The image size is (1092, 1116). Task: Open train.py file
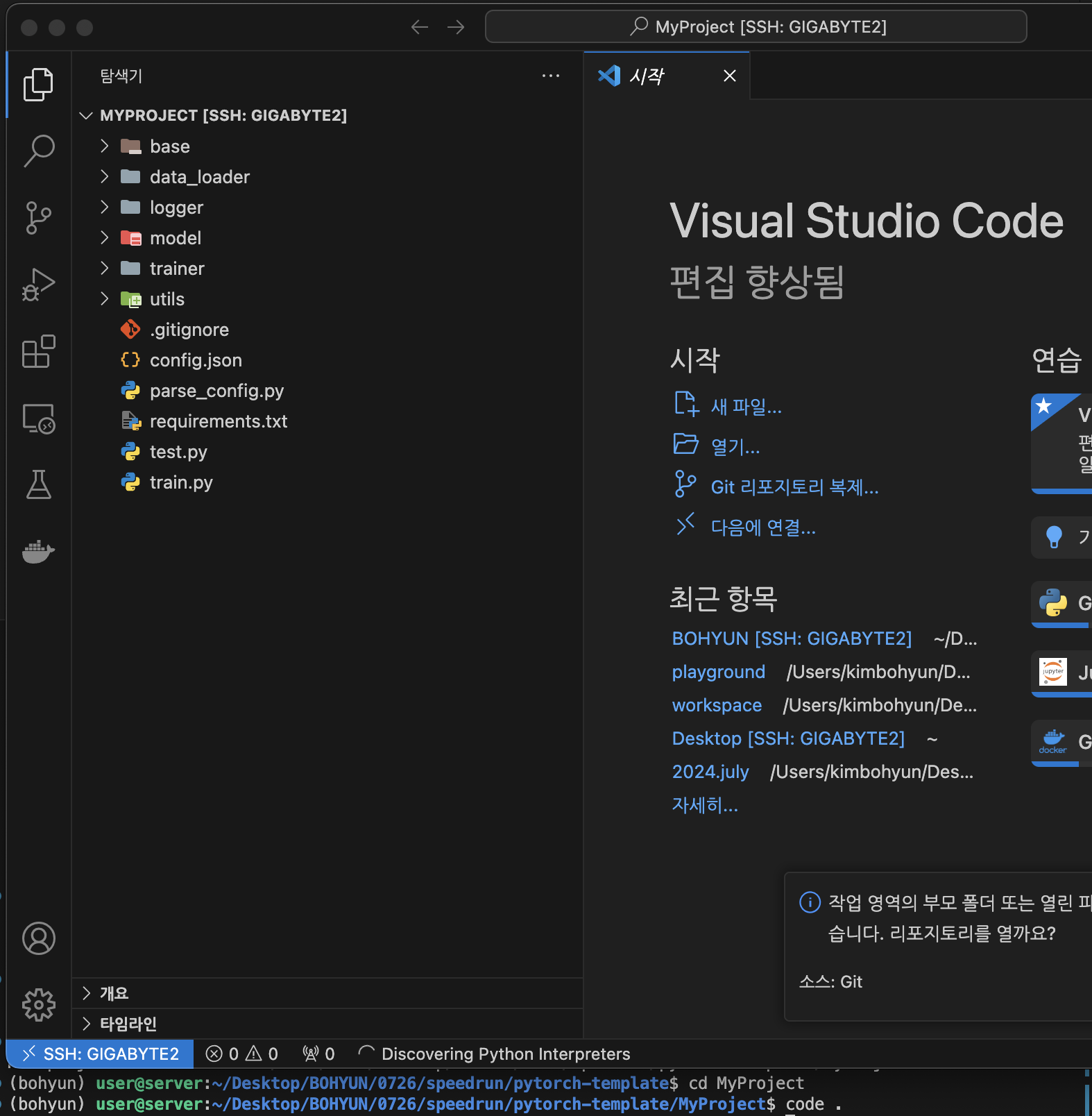[327, 482]
